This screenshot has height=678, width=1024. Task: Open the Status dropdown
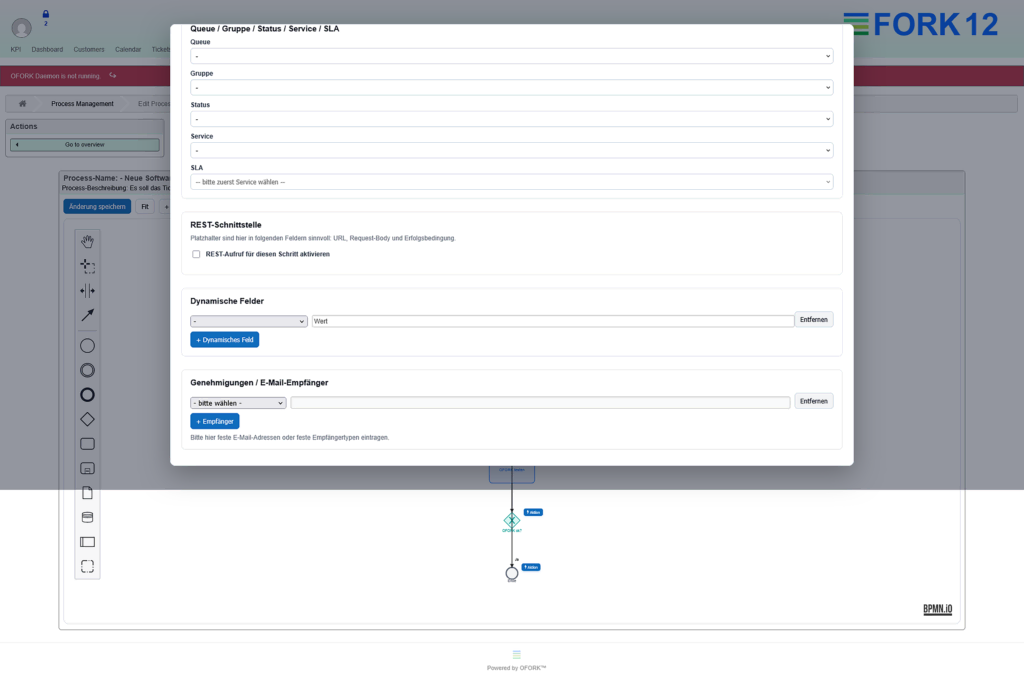click(511, 119)
